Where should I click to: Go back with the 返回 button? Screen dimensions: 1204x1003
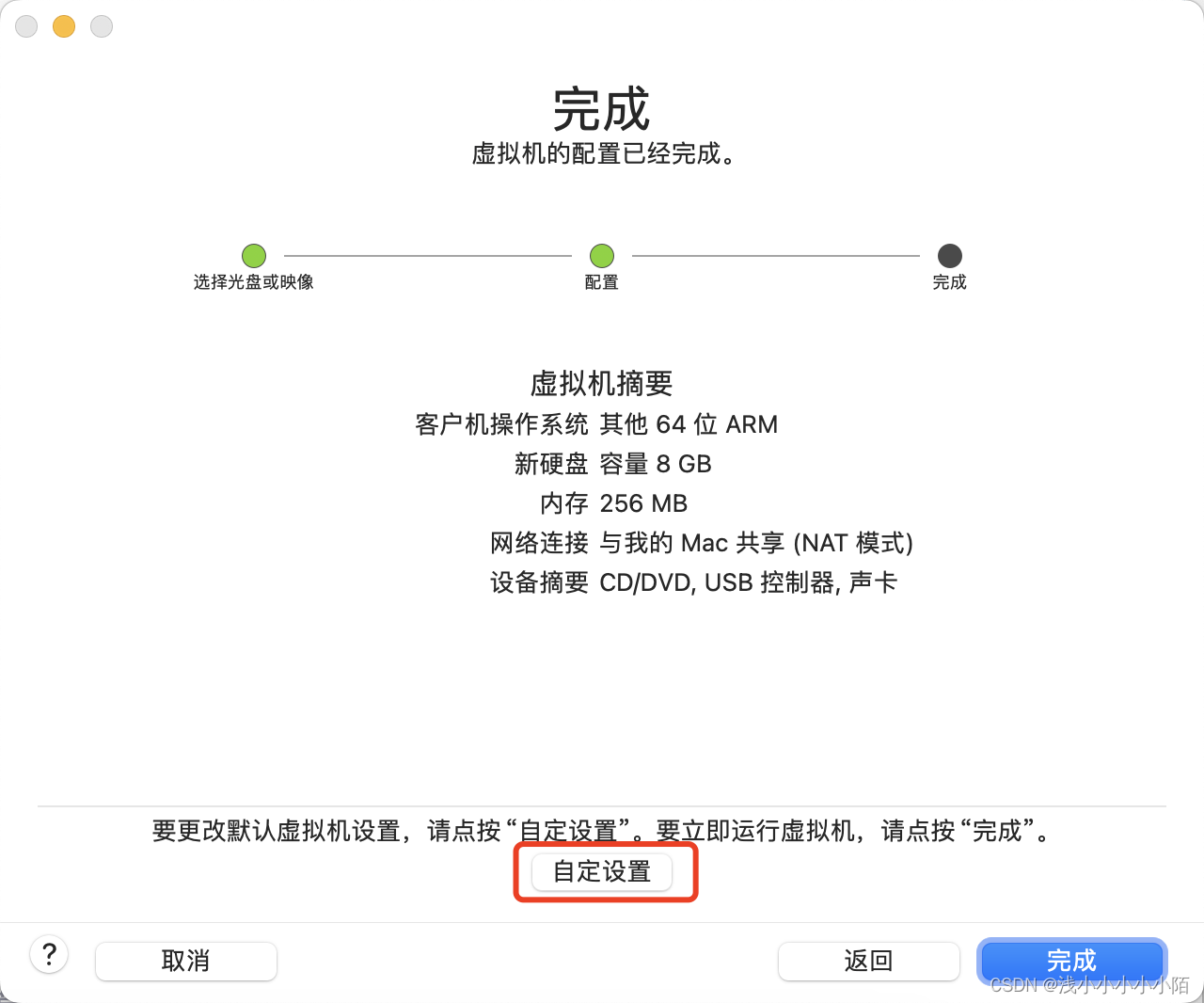[868, 961]
